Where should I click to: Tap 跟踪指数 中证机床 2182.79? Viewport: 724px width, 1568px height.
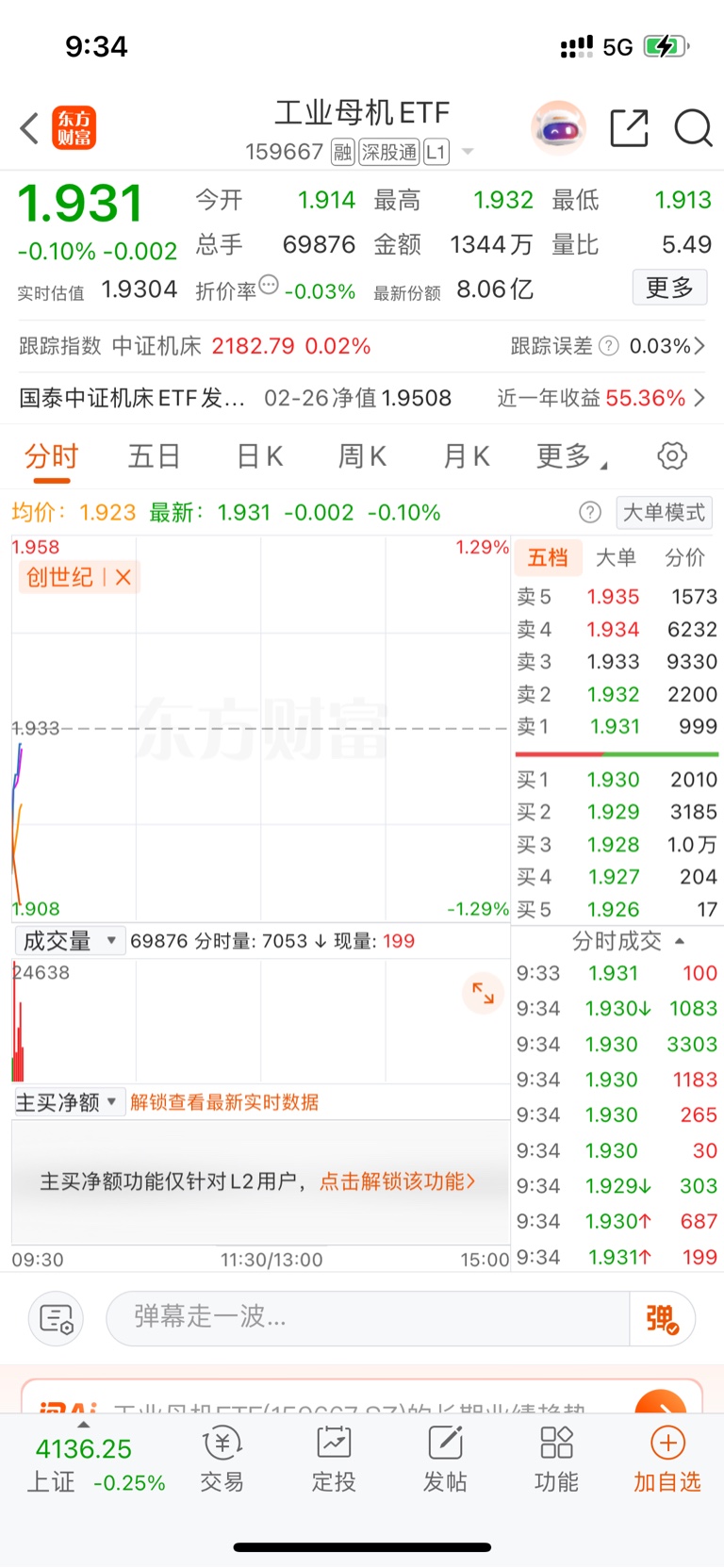tap(194, 346)
